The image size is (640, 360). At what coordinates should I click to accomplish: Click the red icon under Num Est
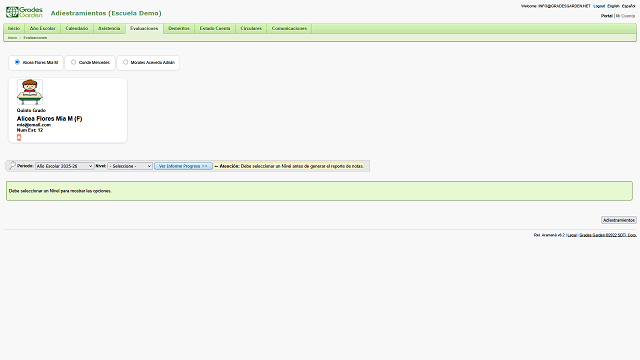coord(19,138)
